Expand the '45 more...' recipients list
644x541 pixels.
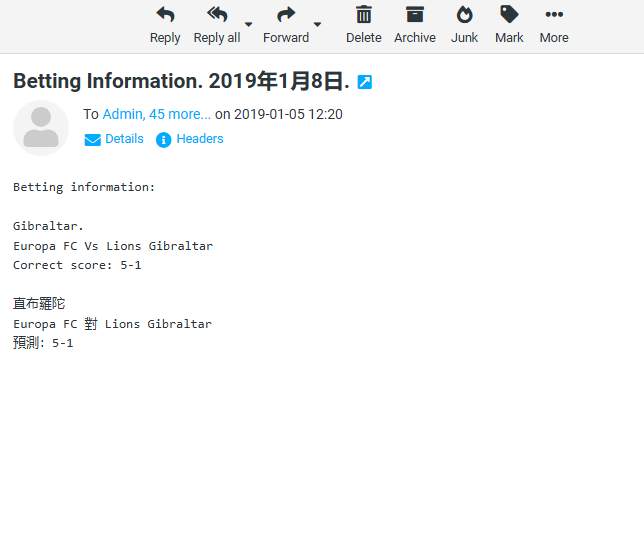[x=180, y=114]
